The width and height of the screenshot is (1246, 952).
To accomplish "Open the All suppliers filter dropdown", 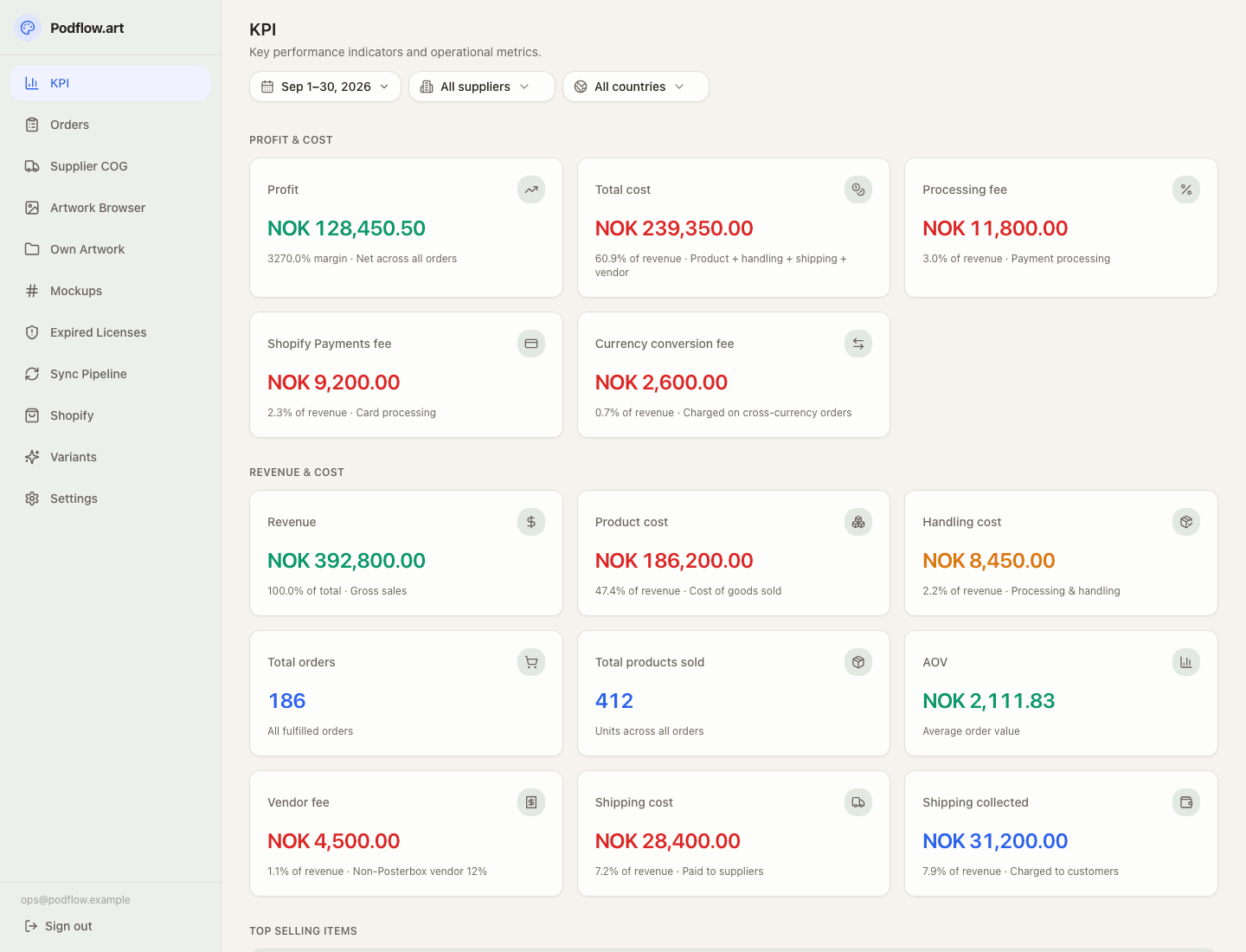I will pyautogui.click(x=482, y=87).
